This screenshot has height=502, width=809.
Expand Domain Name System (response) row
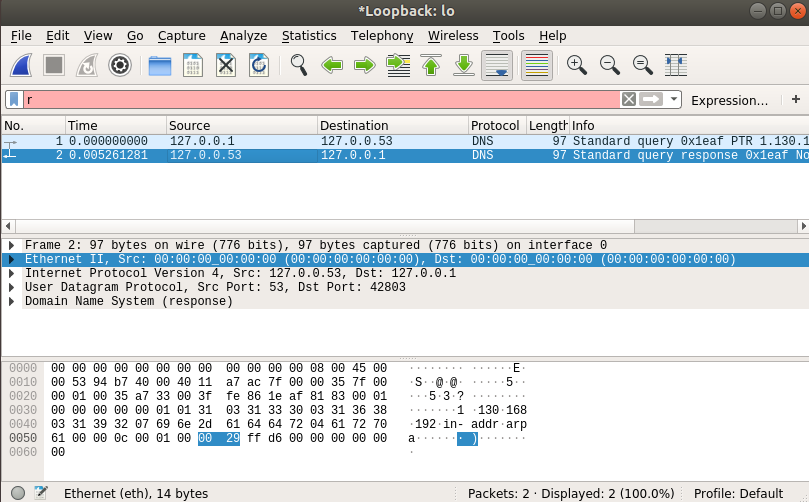[11, 301]
